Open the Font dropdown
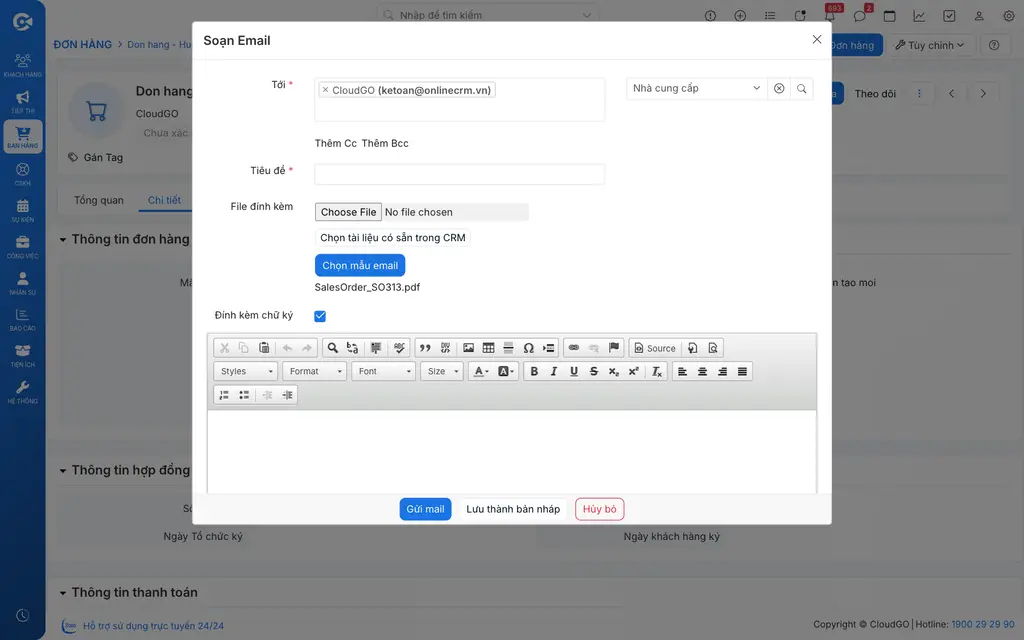 [x=383, y=372]
